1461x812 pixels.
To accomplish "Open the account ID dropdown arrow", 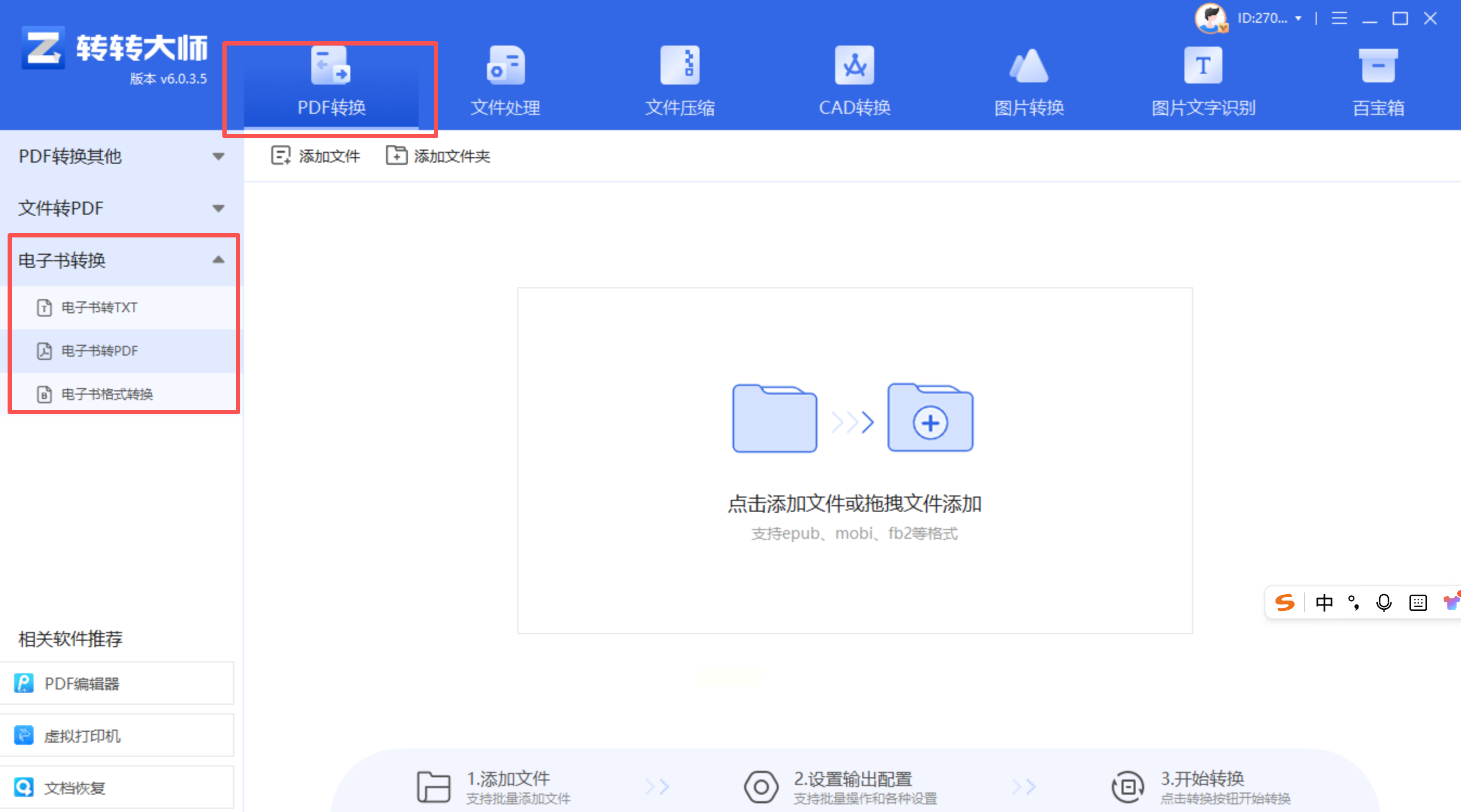I will pyautogui.click(x=1298, y=19).
